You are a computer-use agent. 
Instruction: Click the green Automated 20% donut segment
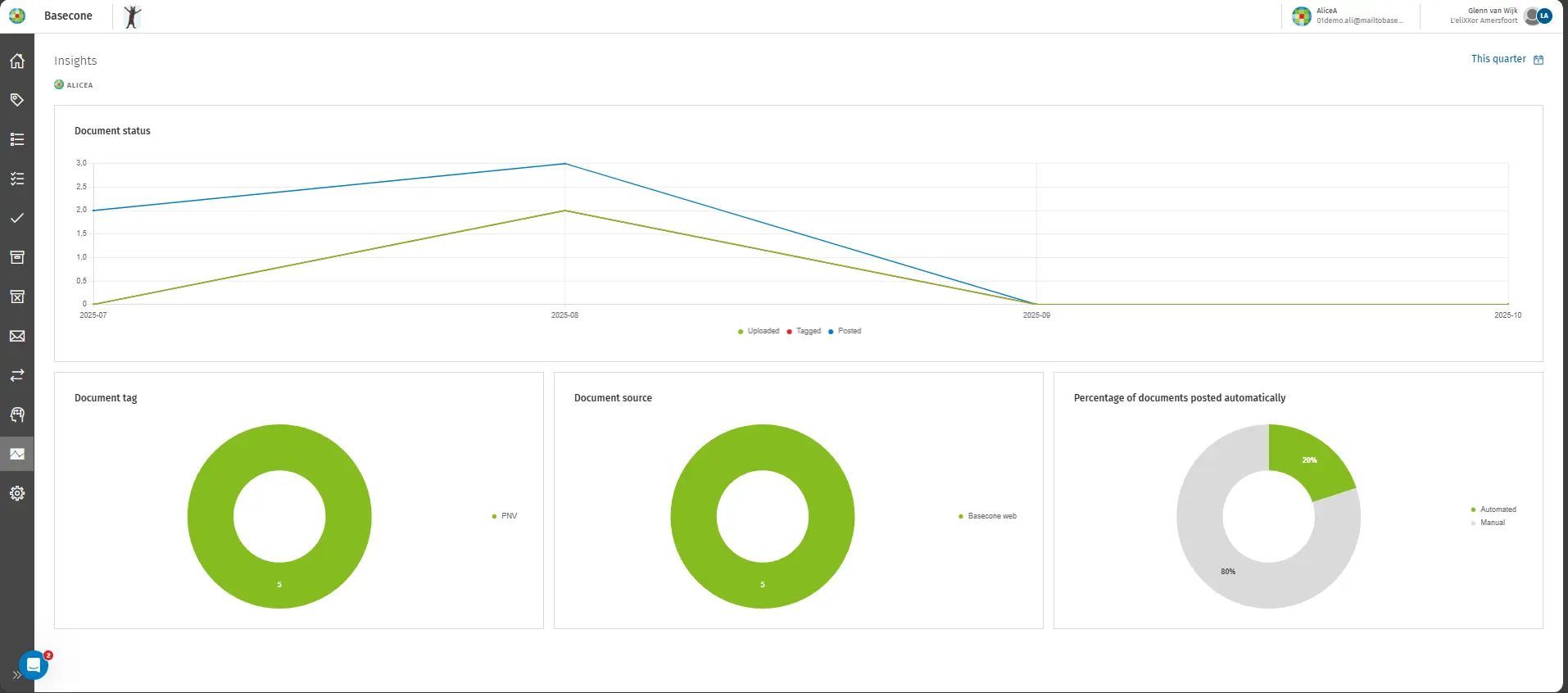pos(1307,460)
